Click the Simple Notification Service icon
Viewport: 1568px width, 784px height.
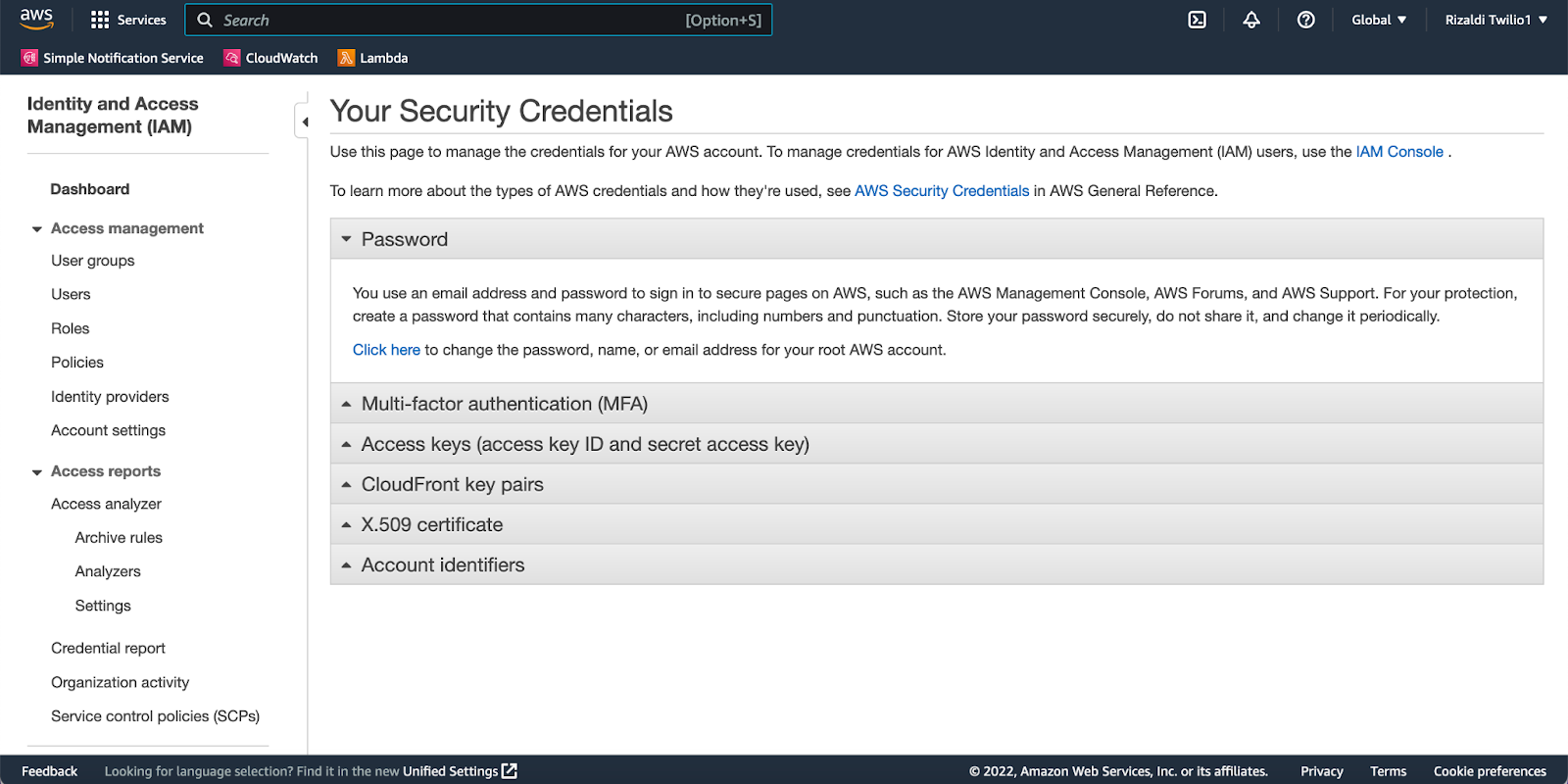tap(29, 58)
